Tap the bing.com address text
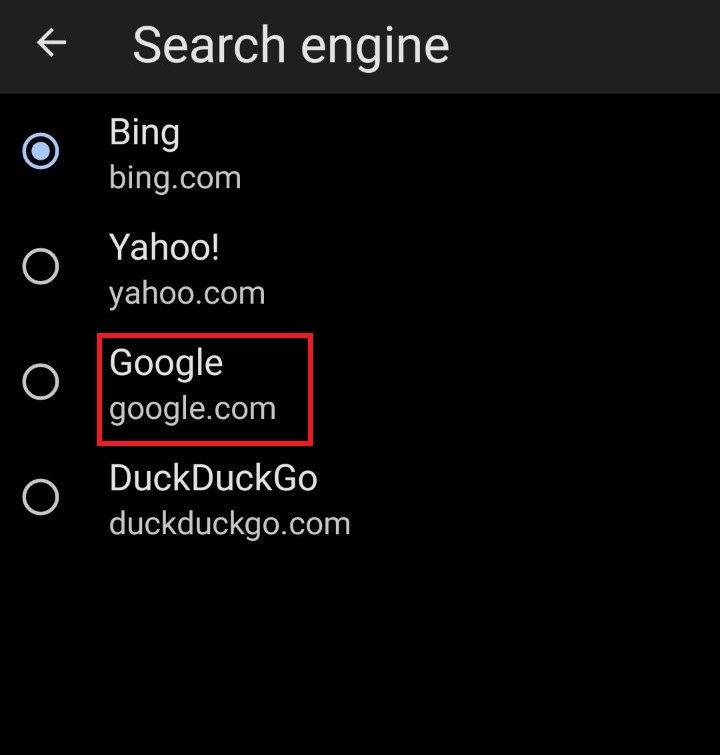The image size is (720, 755). click(175, 179)
